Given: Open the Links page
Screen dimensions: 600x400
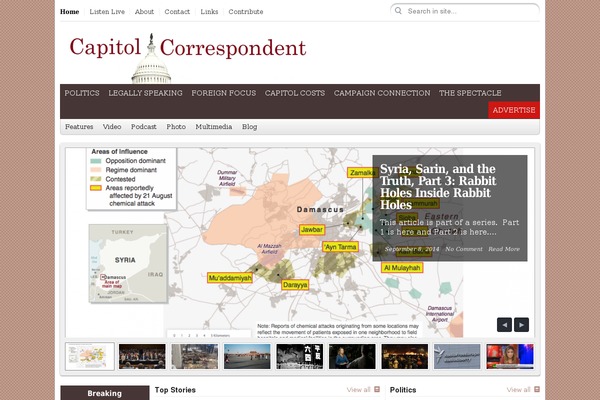Looking at the screenshot, I should pos(209,11).
